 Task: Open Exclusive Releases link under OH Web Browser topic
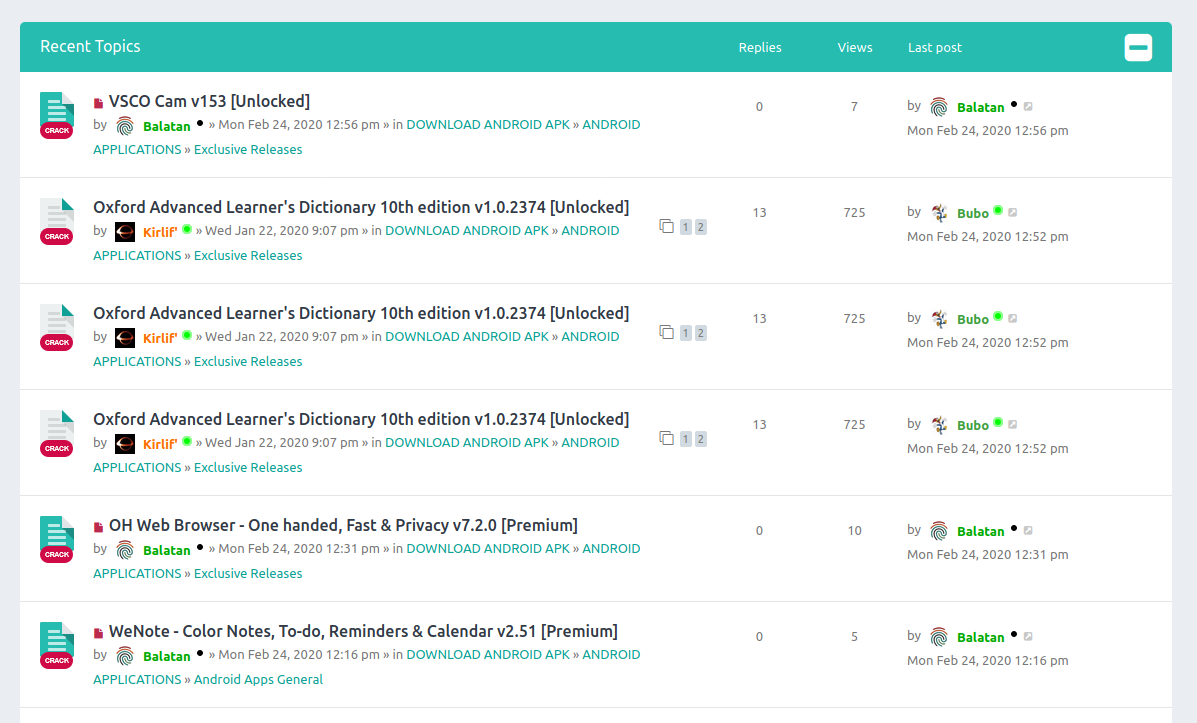pos(248,573)
